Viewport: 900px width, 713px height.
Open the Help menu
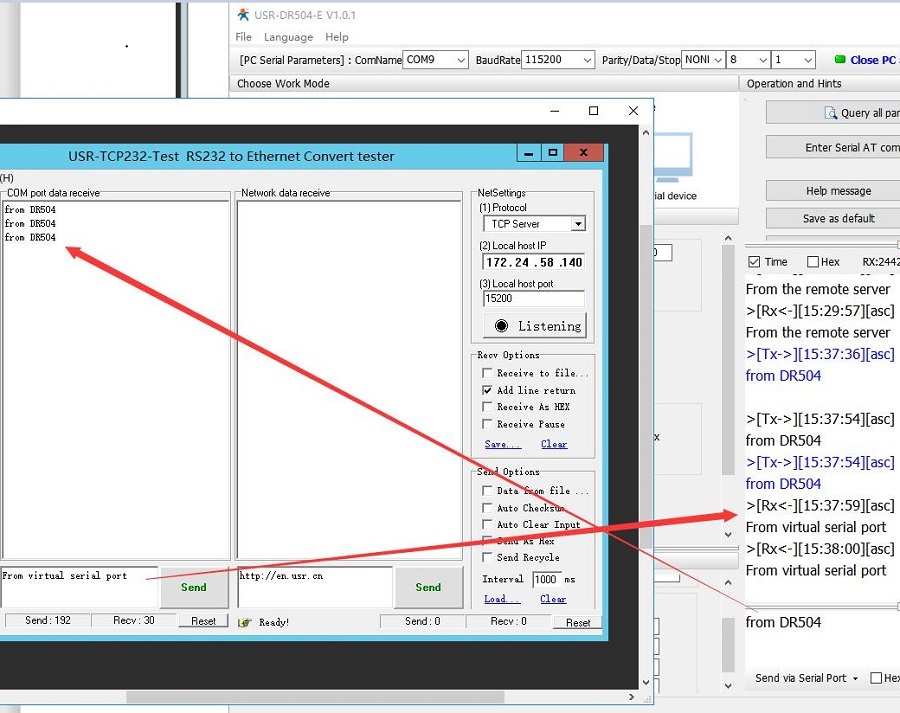pyautogui.click(x=337, y=37)
